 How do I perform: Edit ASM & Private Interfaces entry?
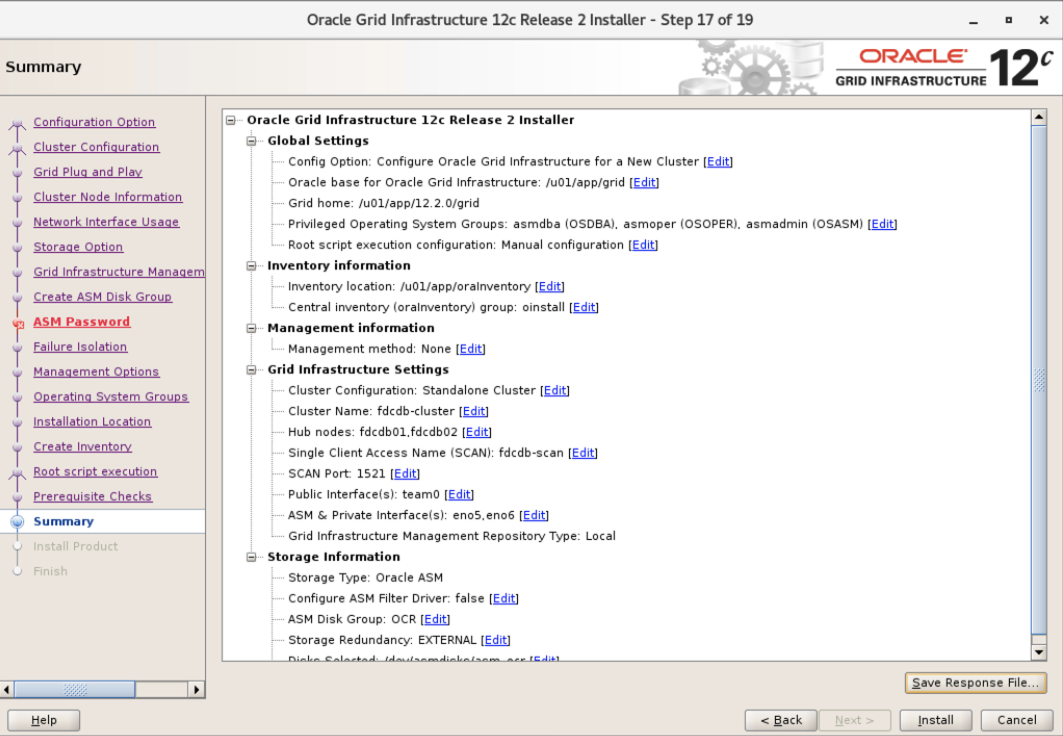534,516
